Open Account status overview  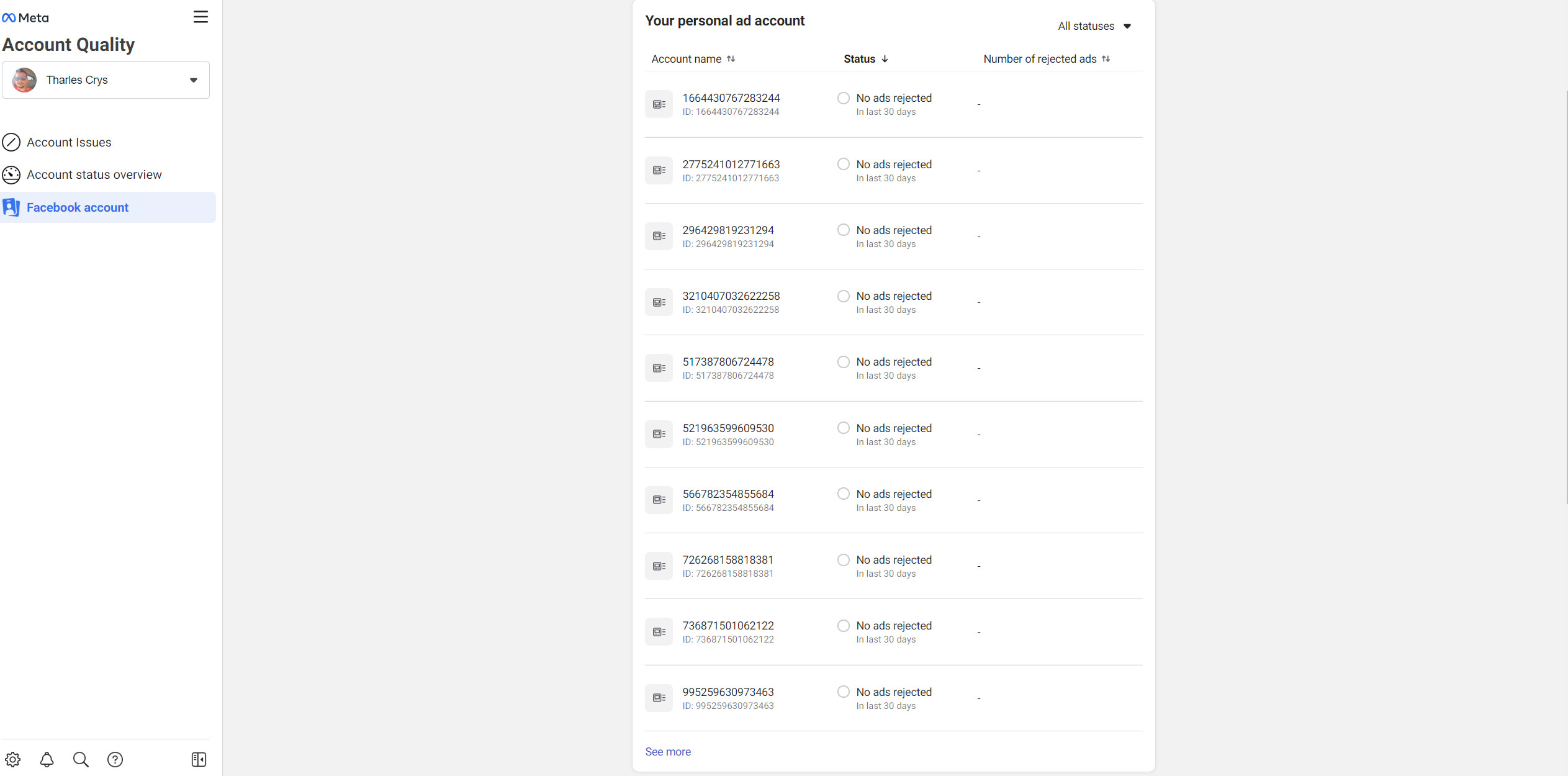click(108, 175)
